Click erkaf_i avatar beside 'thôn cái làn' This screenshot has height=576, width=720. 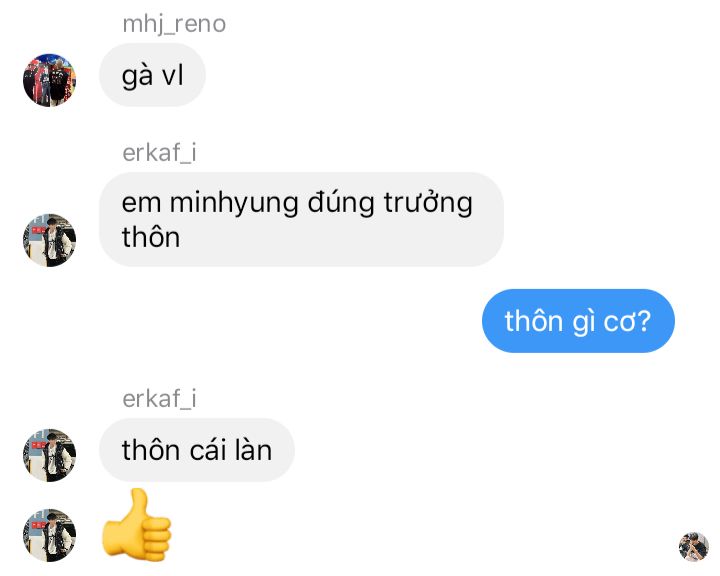coord(50,455)
